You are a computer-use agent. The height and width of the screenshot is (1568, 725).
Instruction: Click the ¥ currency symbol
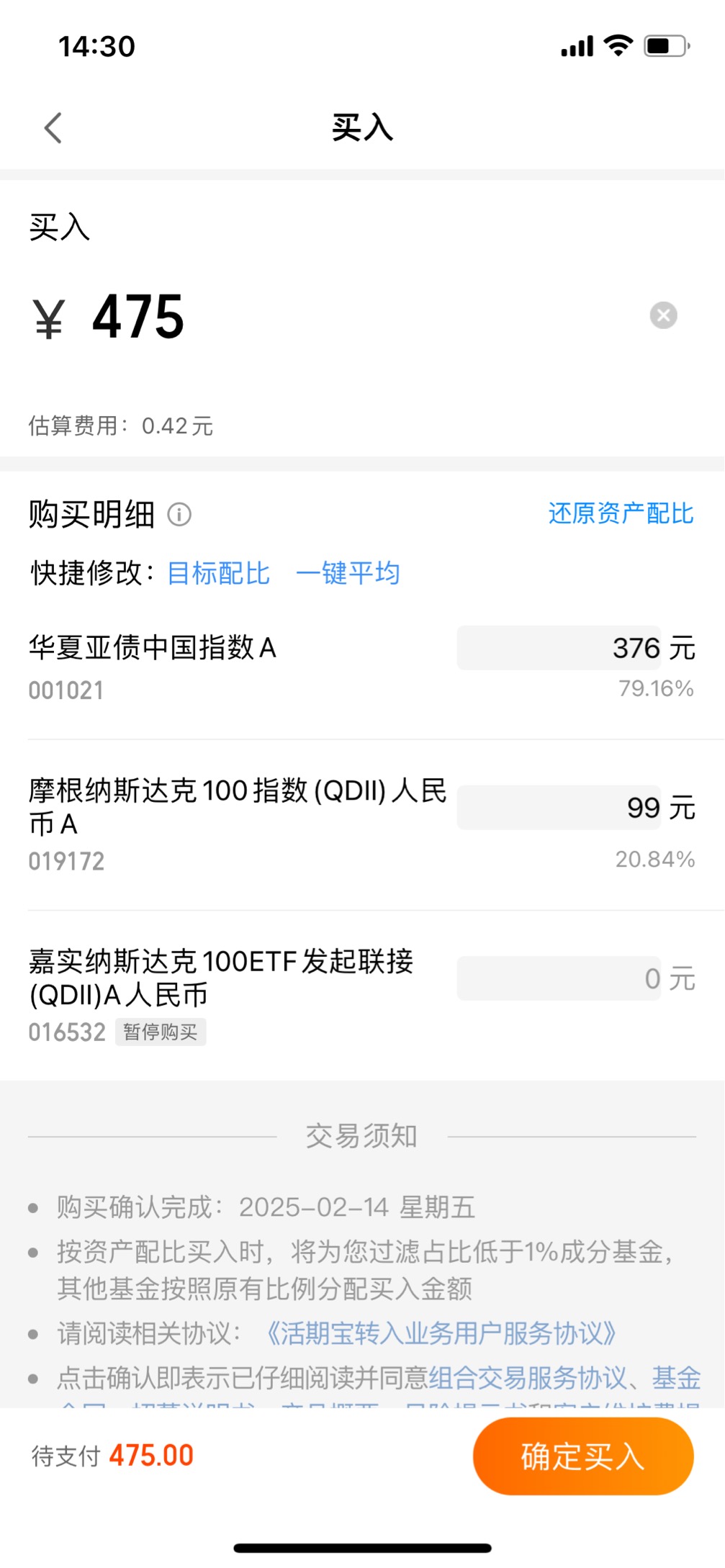tap(49, 318)
